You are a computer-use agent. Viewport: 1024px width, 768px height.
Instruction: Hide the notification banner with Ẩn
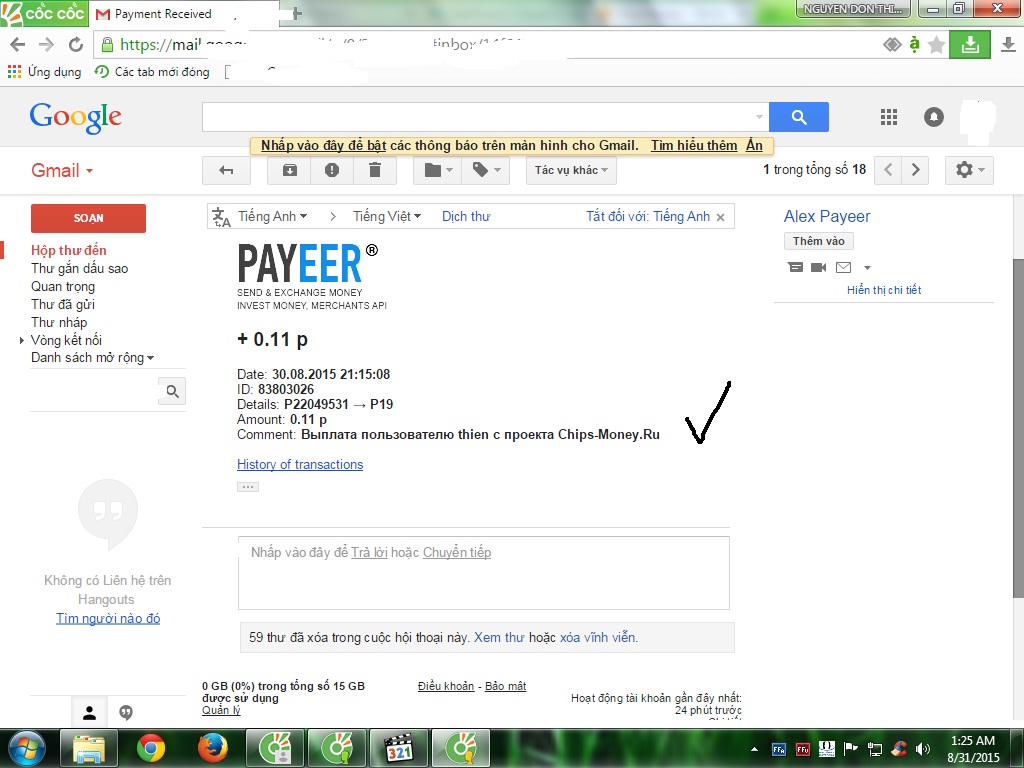coord(754,146)
